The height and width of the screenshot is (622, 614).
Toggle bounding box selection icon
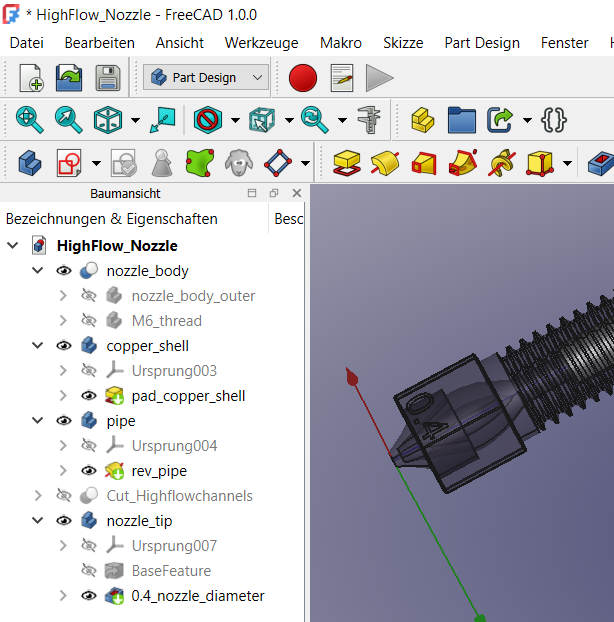262,120
